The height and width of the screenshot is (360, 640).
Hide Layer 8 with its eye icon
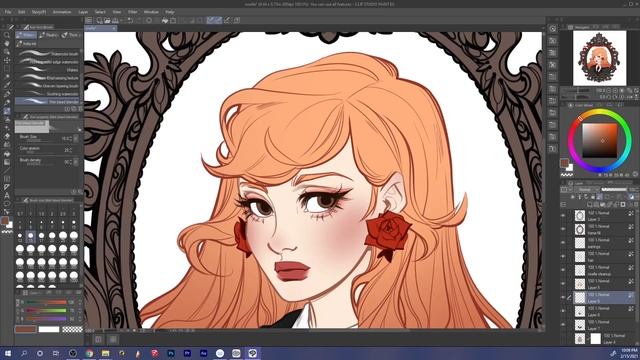[x=563, y=311]
